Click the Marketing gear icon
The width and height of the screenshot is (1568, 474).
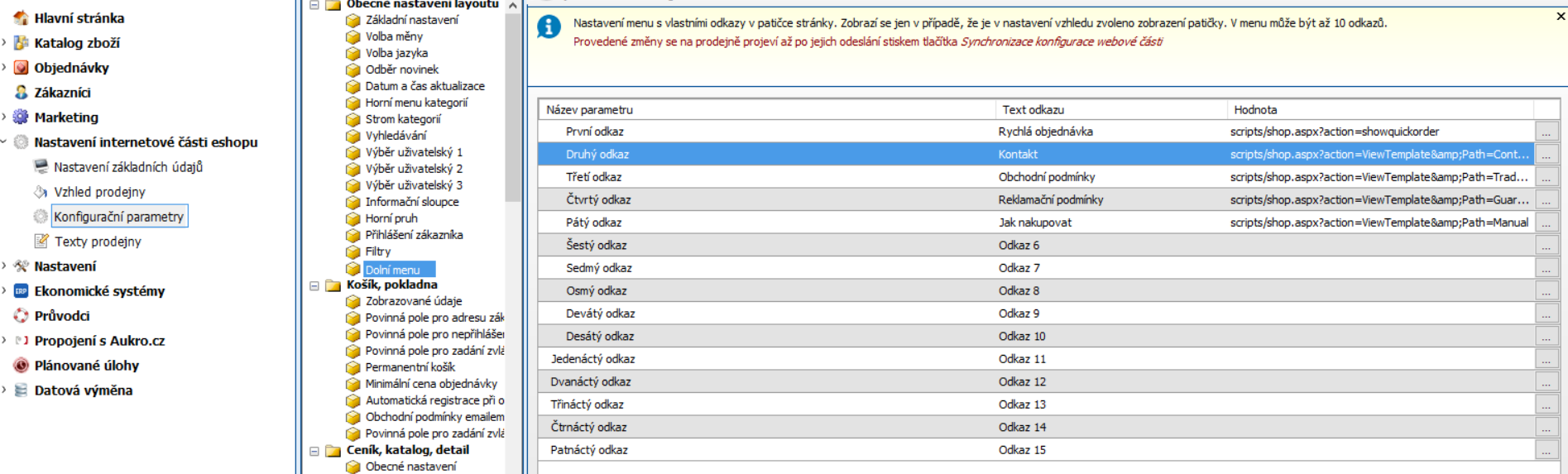click(22, 117)
